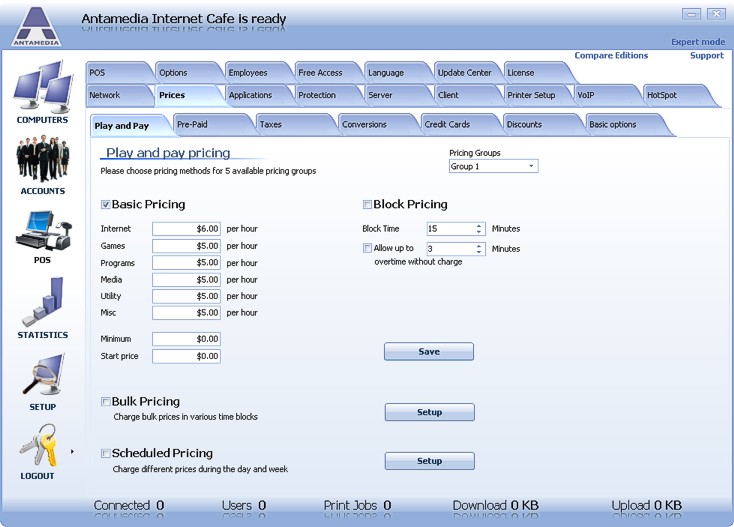Edit the Internet price per hour field

(x=186, y=229)
